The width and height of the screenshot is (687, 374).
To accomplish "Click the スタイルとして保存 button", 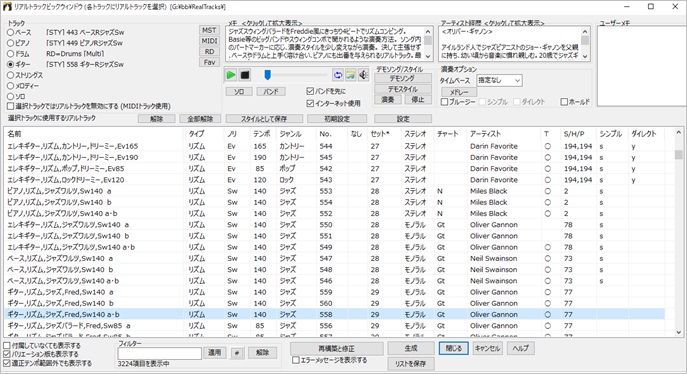I will click(264, 119).
